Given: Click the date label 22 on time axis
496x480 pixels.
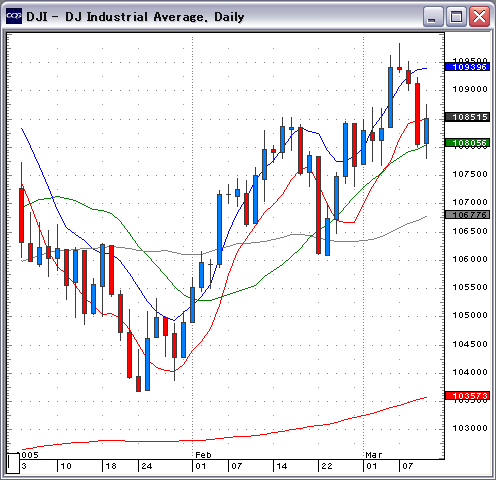Looking at the screenshot, I should pos(327,466).
